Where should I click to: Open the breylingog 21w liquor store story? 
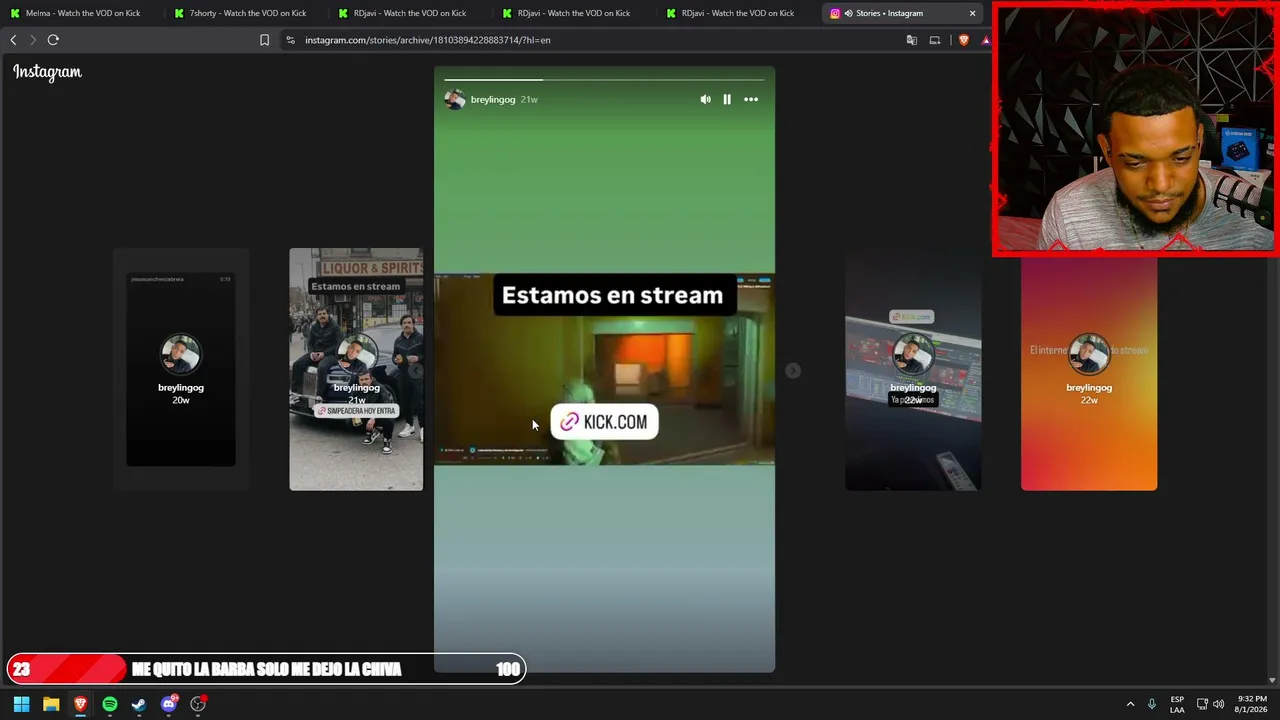click(x=356, y=369)
